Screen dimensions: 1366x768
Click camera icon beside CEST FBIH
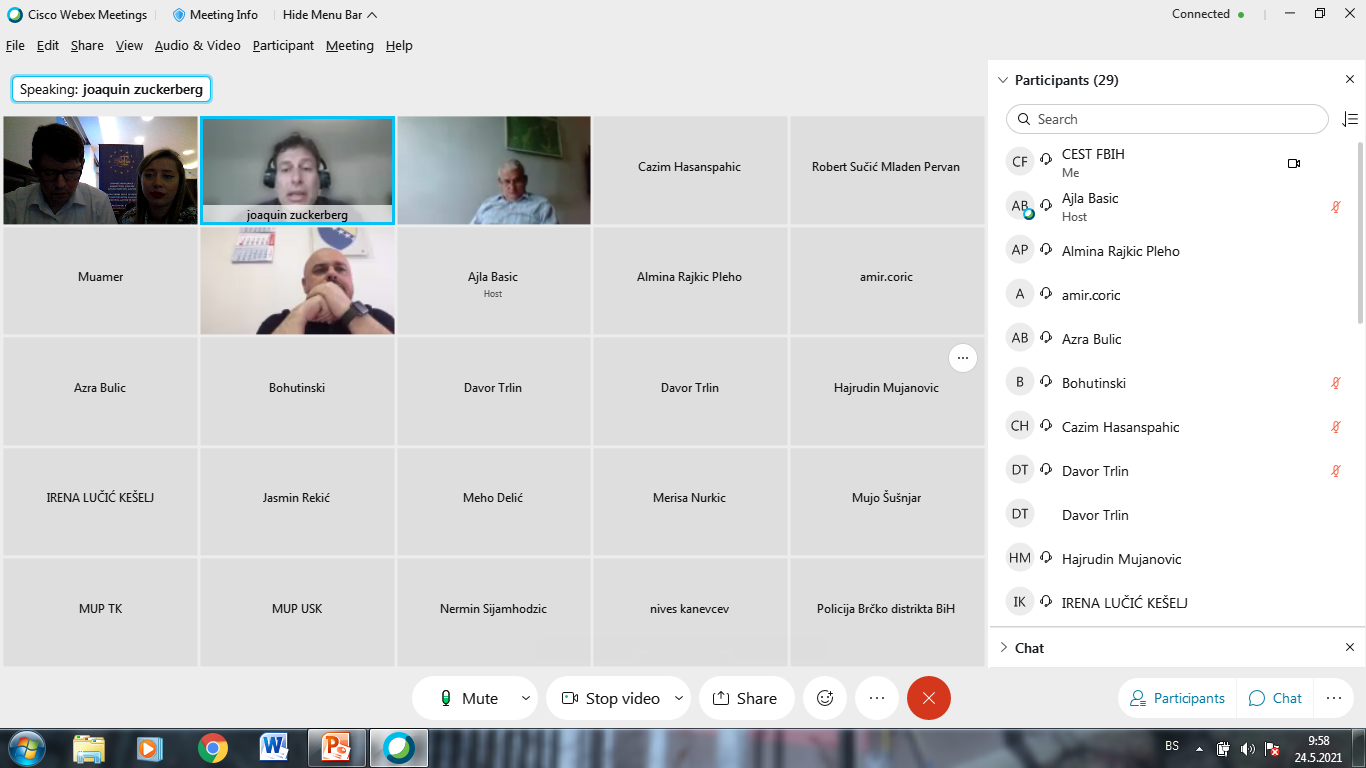click(x=1294, y=163)
